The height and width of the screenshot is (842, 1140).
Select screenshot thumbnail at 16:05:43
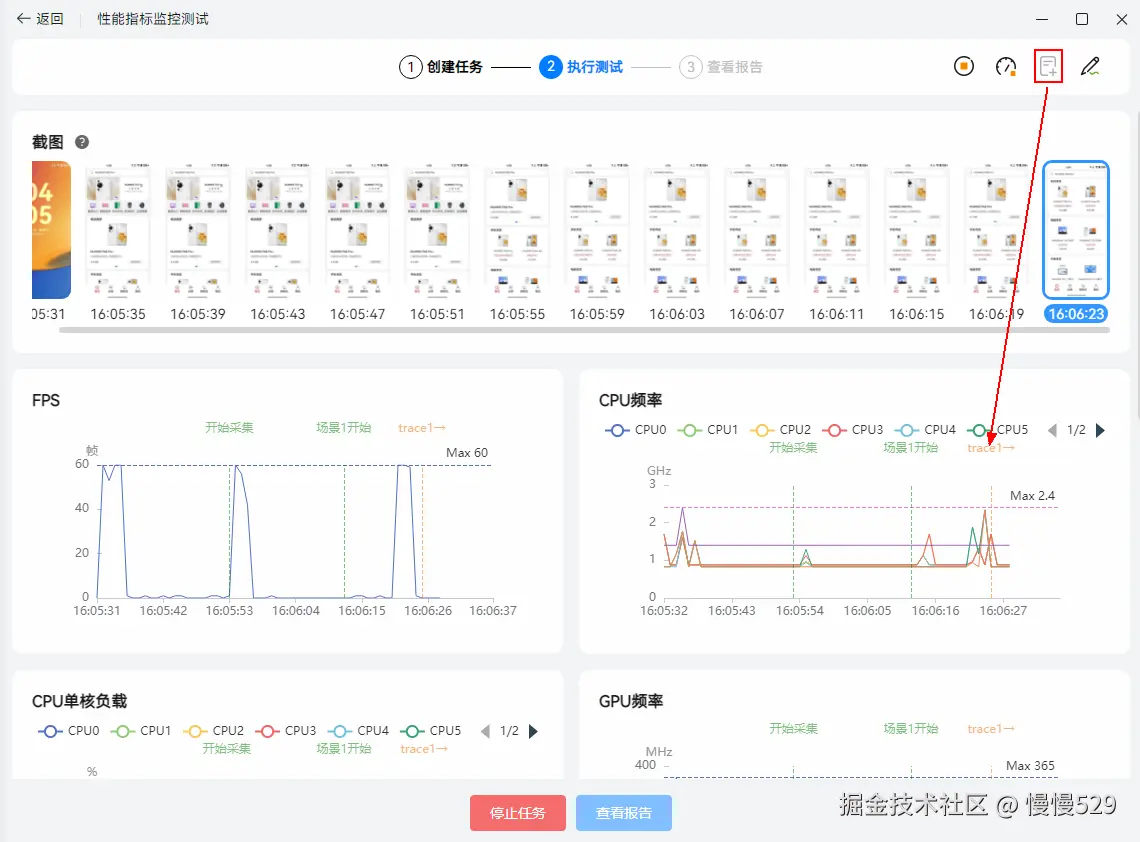tap(278, 230)
